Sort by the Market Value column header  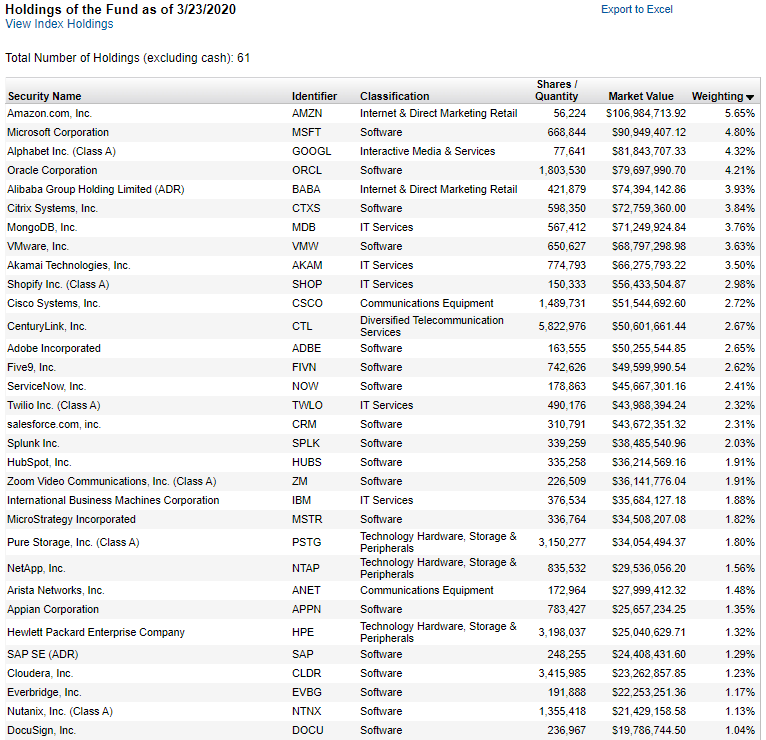(640, 96)
